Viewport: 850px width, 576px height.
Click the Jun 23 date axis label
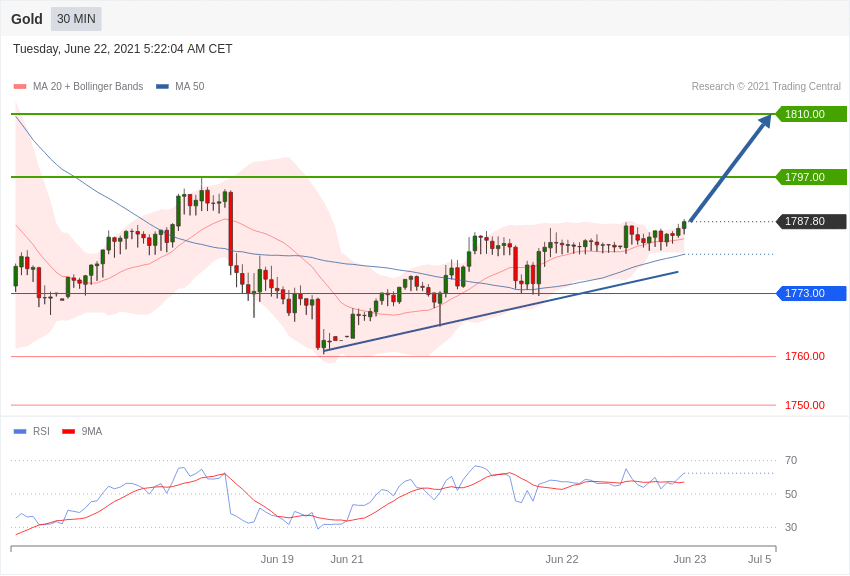click(690, 559)
